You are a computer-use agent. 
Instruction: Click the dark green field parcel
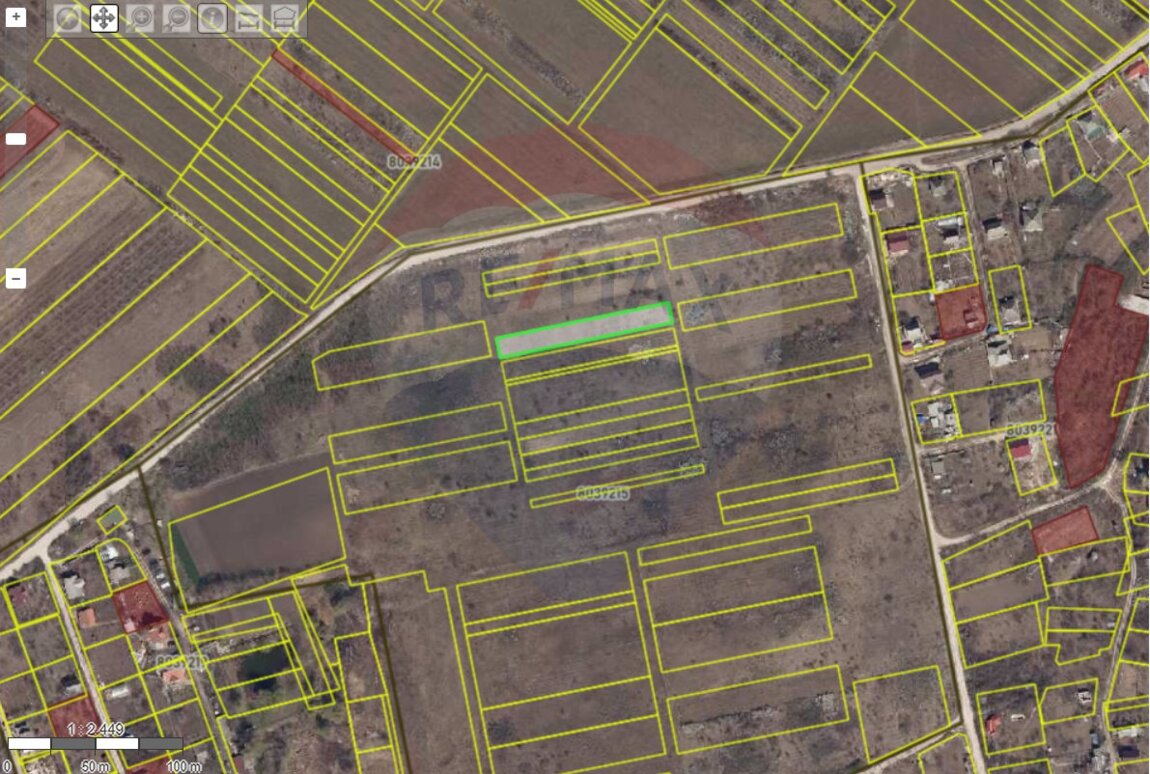click(255, 525)
